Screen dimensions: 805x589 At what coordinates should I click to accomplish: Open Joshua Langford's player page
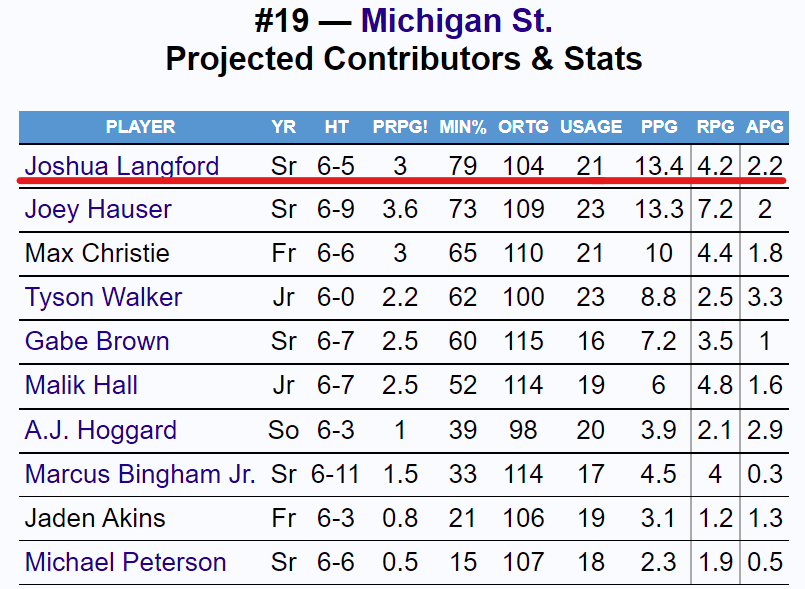click(x=122, y=166)
